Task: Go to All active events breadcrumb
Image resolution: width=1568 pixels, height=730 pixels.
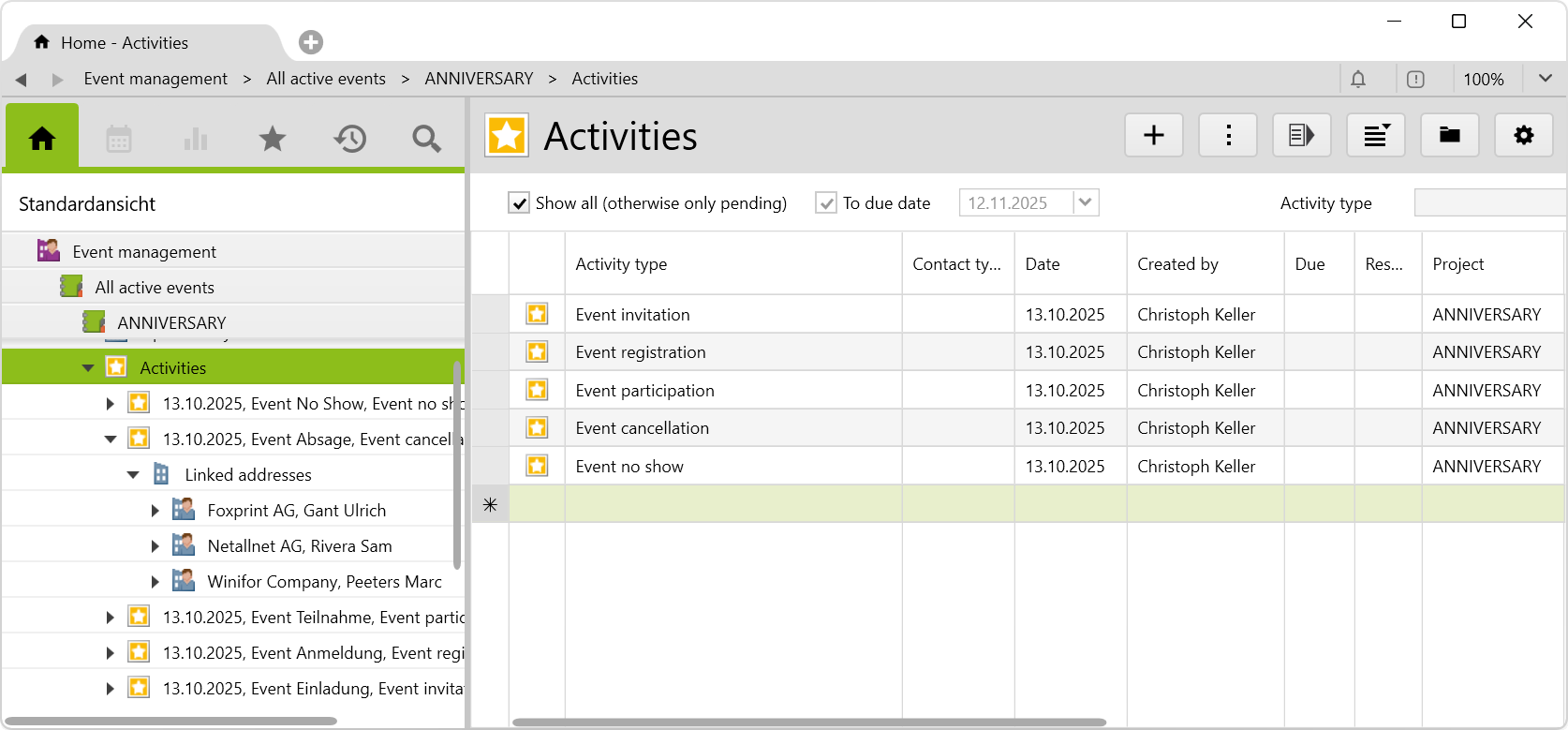Action: 326,79
